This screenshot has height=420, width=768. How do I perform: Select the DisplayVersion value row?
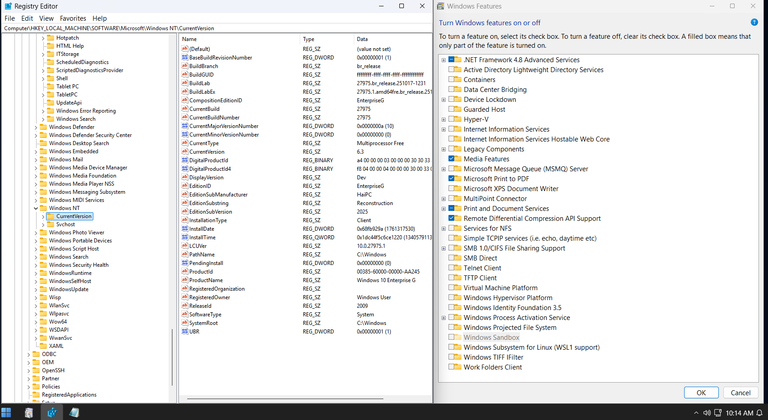pos(306,177)
